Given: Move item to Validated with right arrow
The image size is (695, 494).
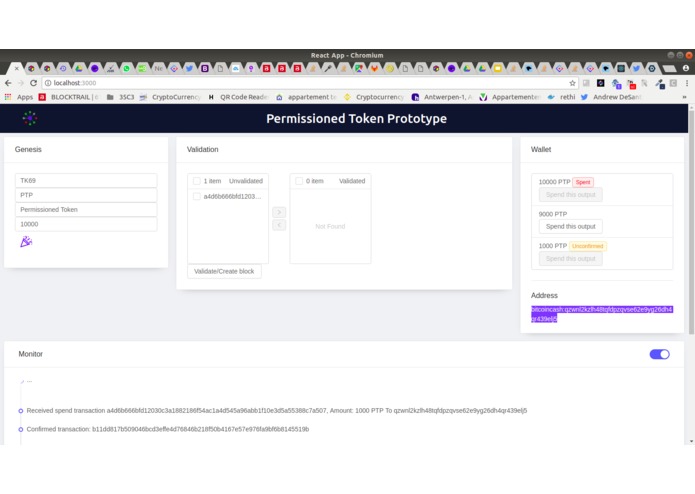Looking at the screenshot, I should pyautogui.click(x=279, y=212).
